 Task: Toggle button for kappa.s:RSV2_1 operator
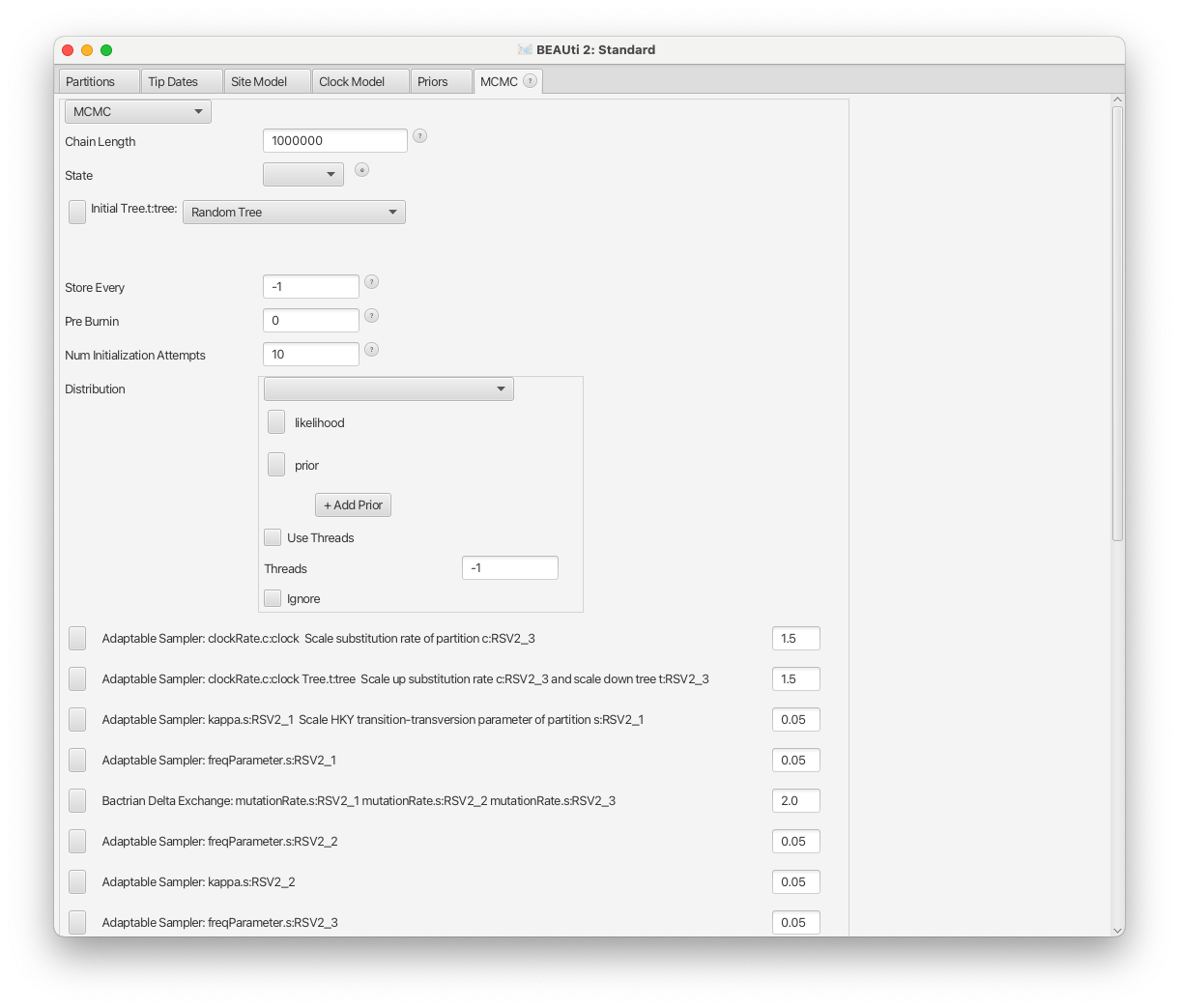pyautogui.click(x=77, y=720)
